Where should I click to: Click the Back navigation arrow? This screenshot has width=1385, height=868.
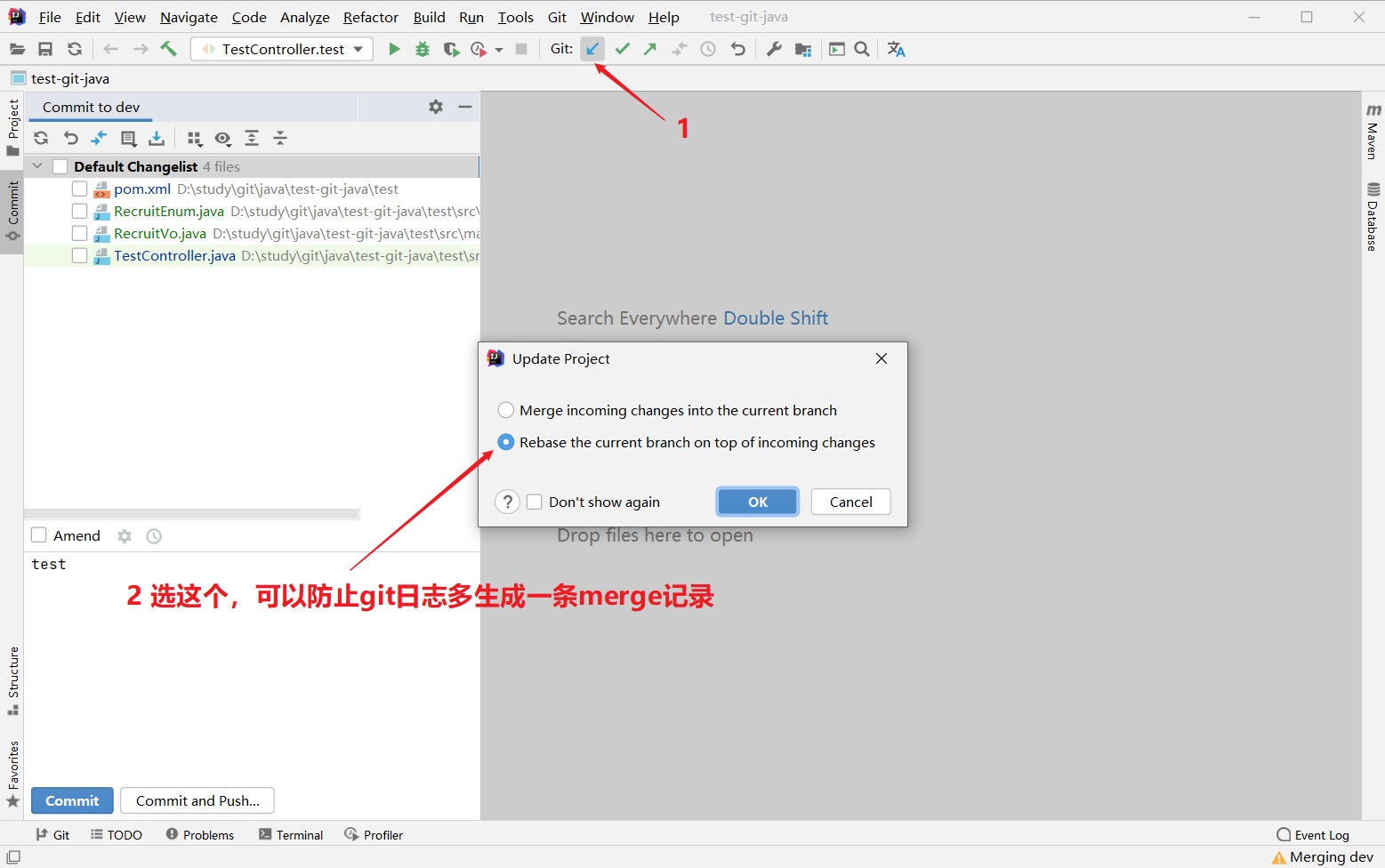point(111,50)
